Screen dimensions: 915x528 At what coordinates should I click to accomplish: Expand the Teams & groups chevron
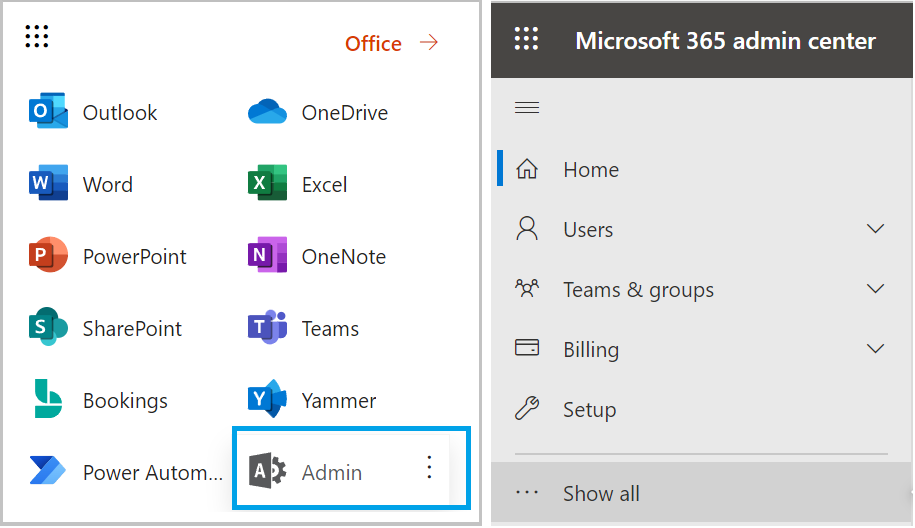tap(875, 289)
